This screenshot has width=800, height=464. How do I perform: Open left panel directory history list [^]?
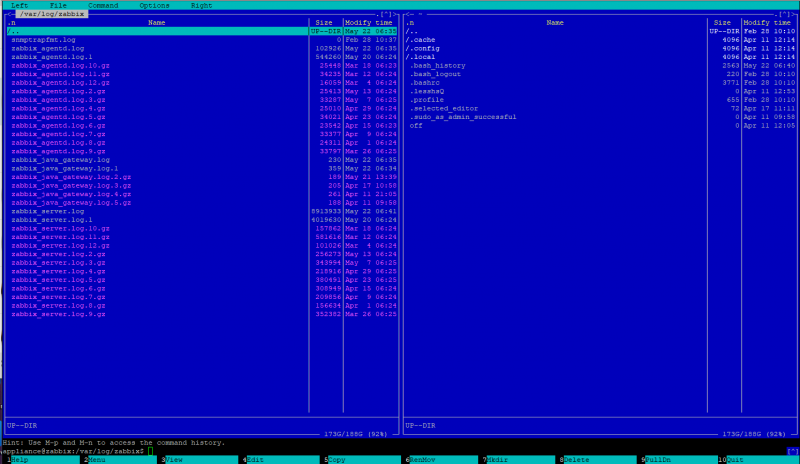386,14
